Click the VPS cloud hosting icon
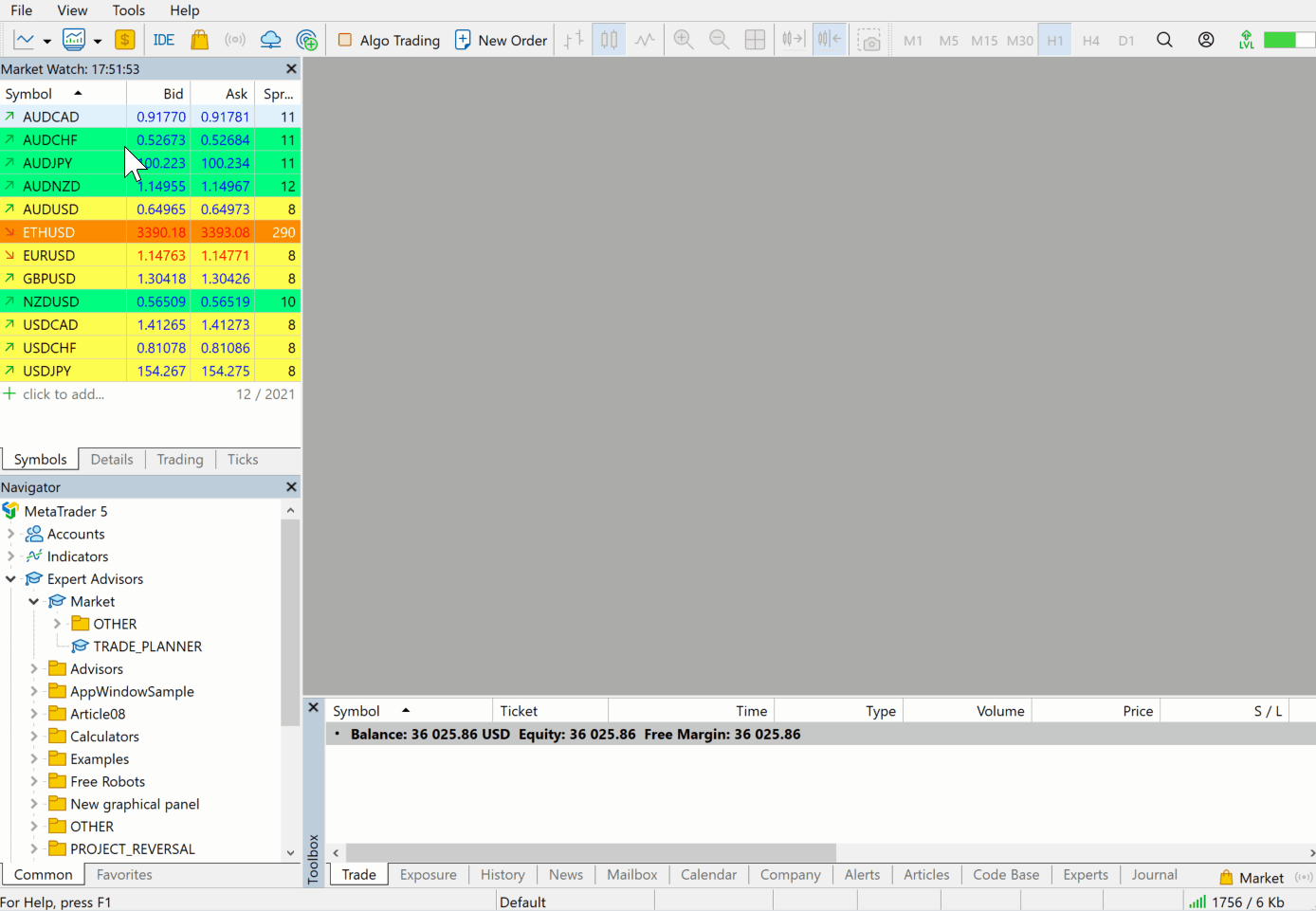1316x911 pixels. 270,40
